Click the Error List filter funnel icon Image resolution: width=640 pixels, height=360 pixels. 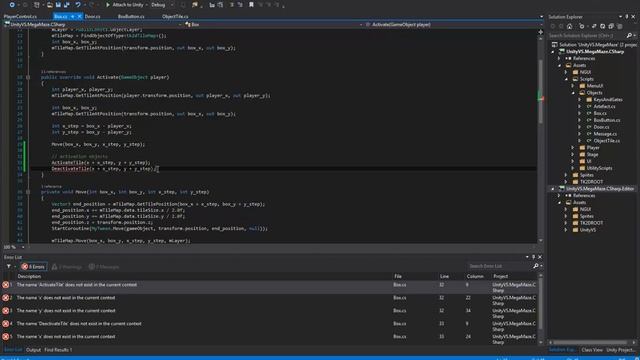click(9, 267)
